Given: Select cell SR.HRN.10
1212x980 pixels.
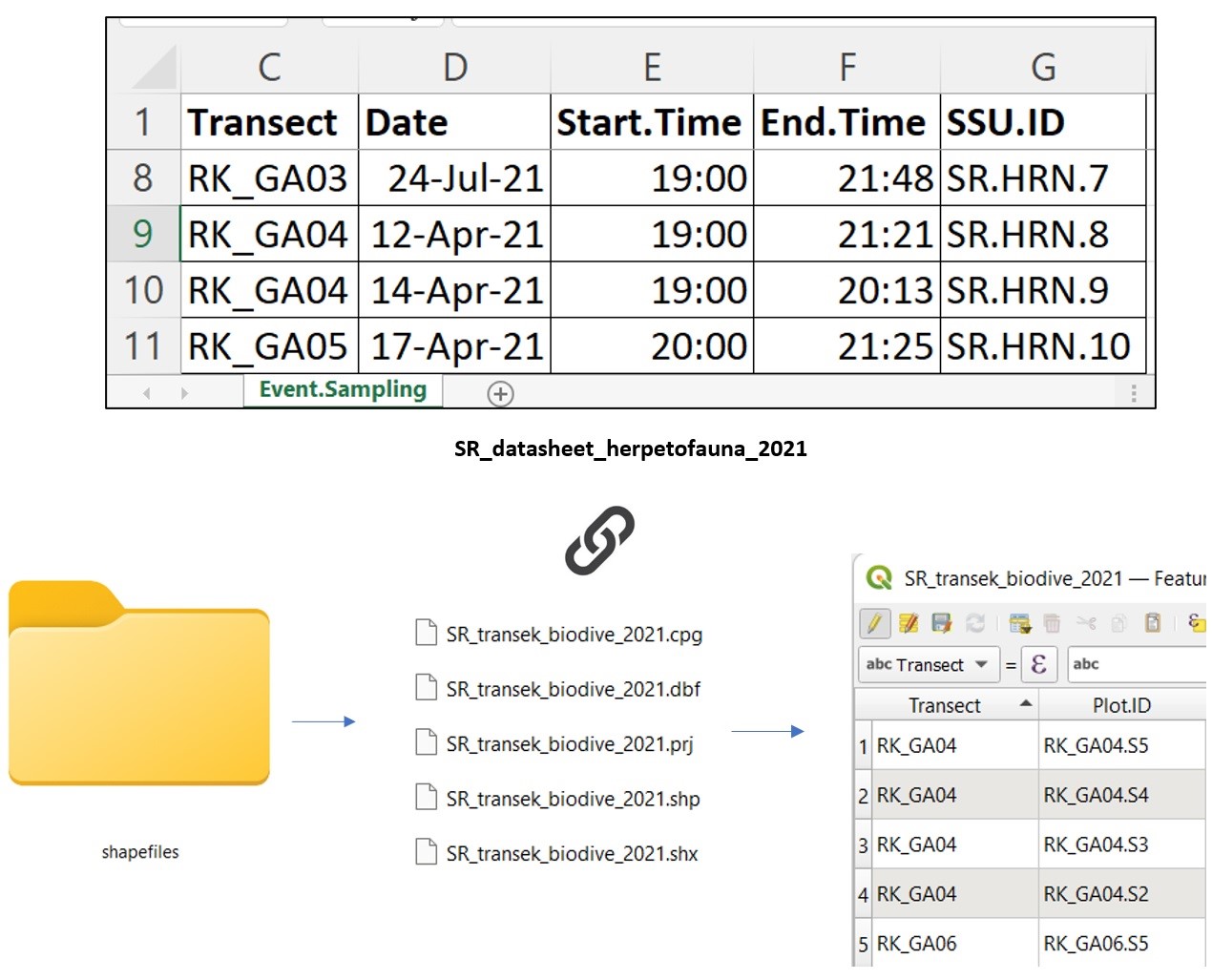Looking at the screenshot, I should point(1043,345).
